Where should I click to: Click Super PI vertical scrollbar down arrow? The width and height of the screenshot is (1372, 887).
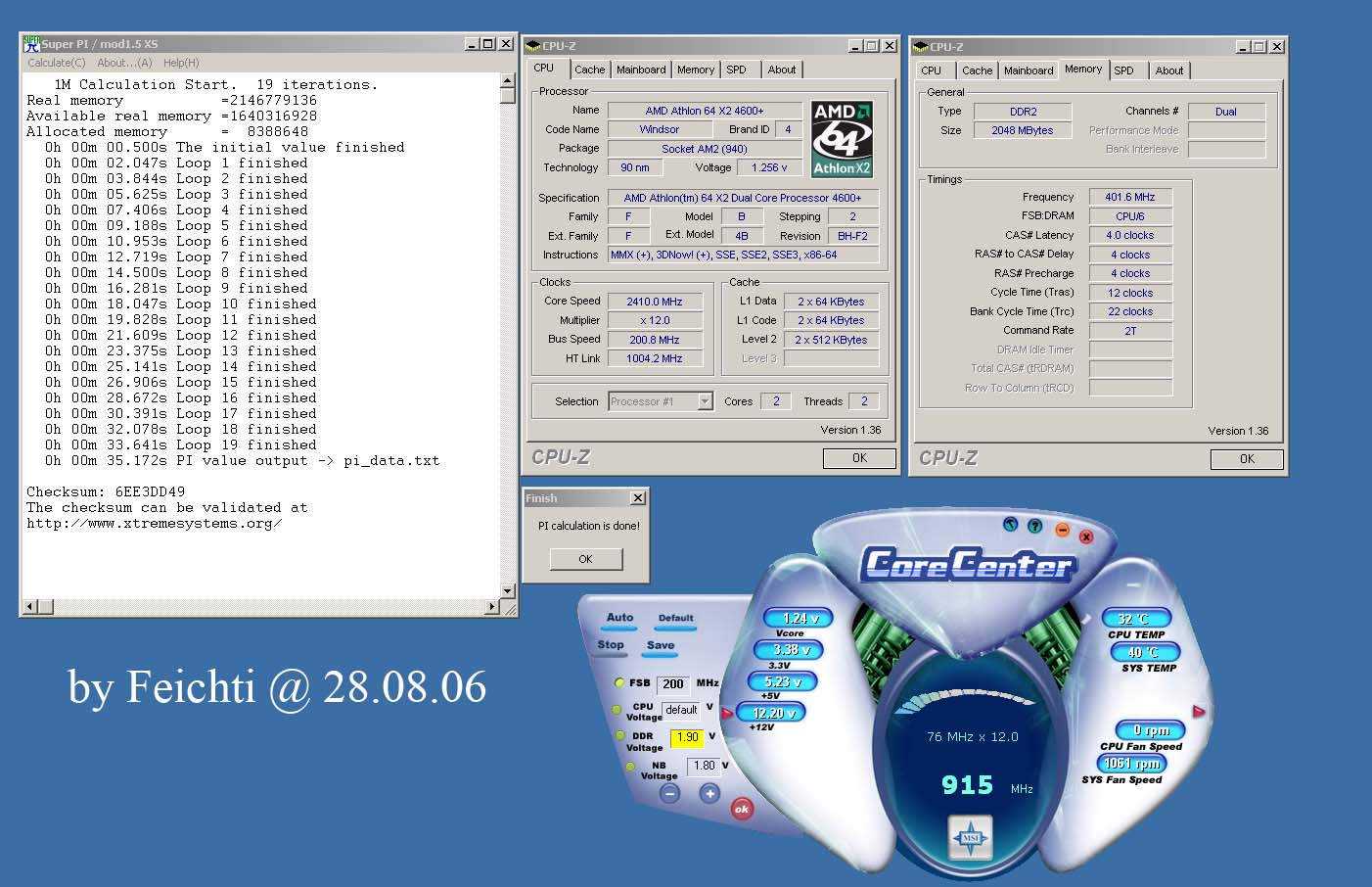(507, 590)
